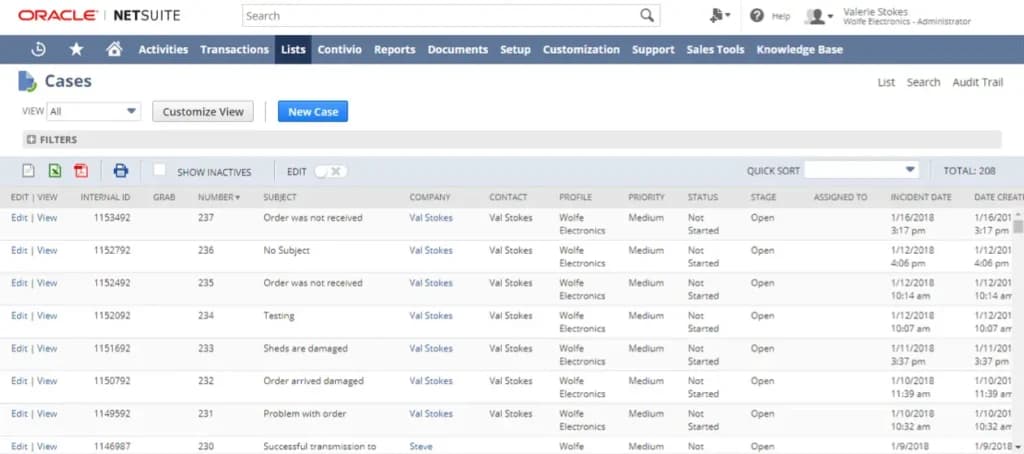Open the Shortcuts star icon
The height and width of the screenshot is (454, 1024).
[76, 49]
